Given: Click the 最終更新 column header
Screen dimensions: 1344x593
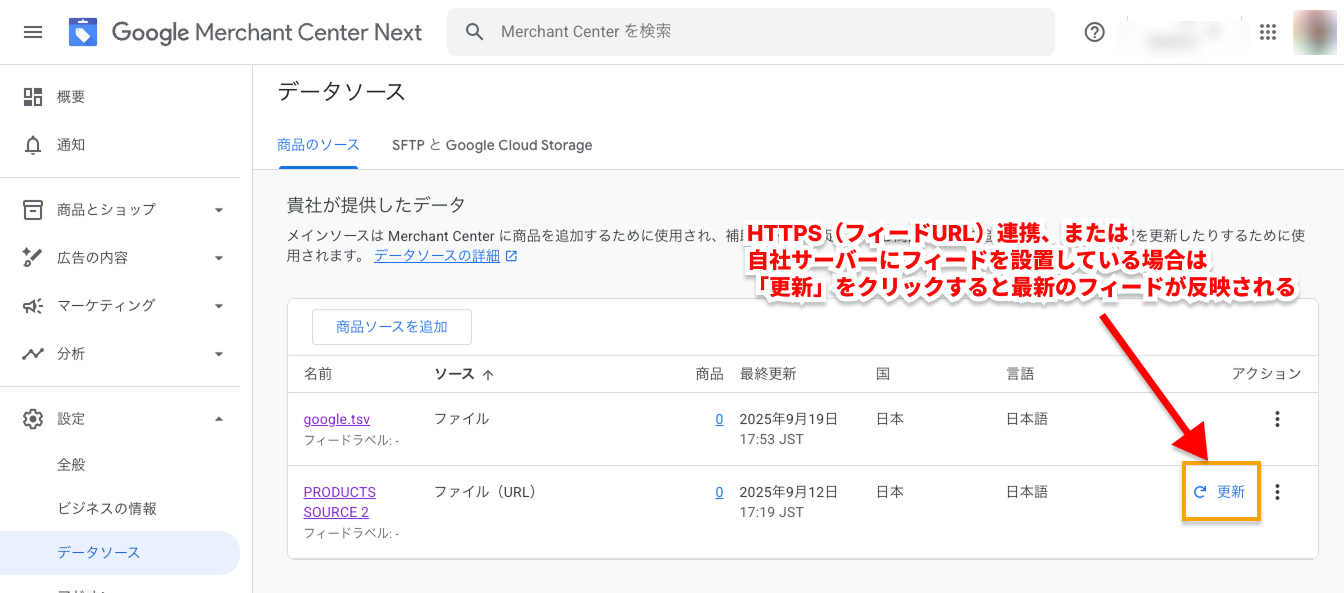Looking at the screenshot, I should 768,374.
